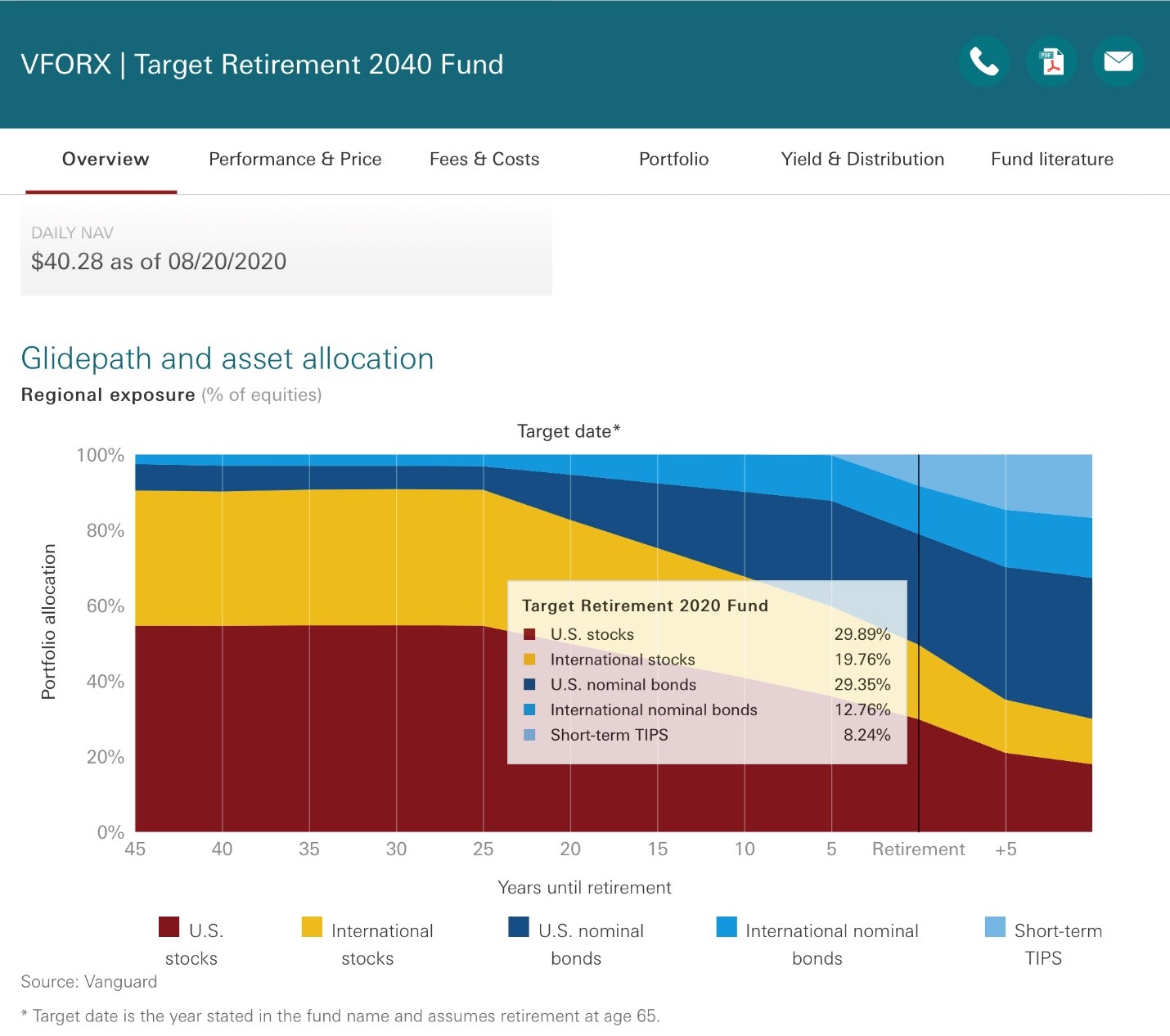Click the email envelope icon
Viewport: 1170px width, 1036px height.
coord(1118,61)
